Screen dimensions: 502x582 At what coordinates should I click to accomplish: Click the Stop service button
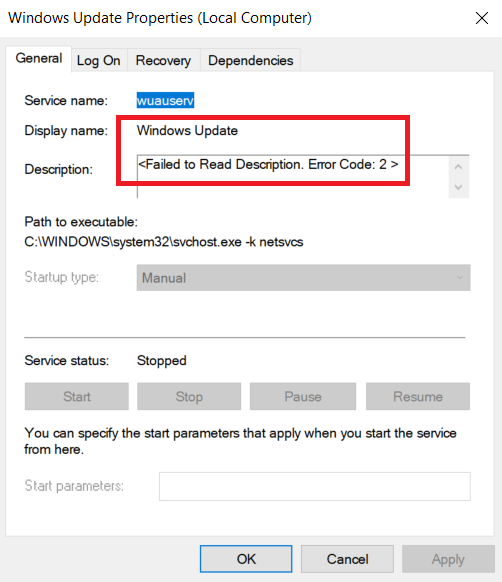(189, 396)
